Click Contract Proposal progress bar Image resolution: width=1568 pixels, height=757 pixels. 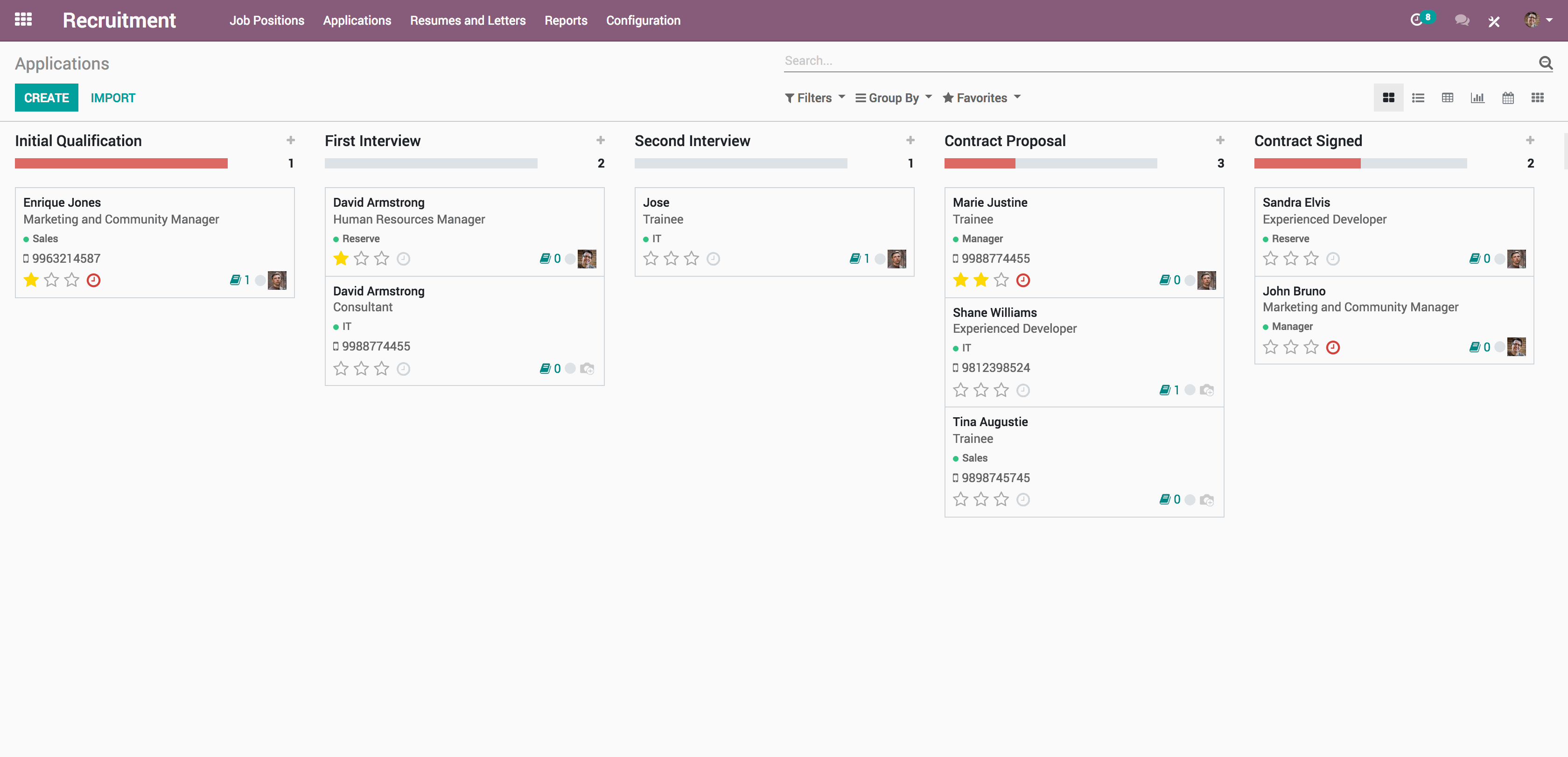click(x=1050, y=164)
